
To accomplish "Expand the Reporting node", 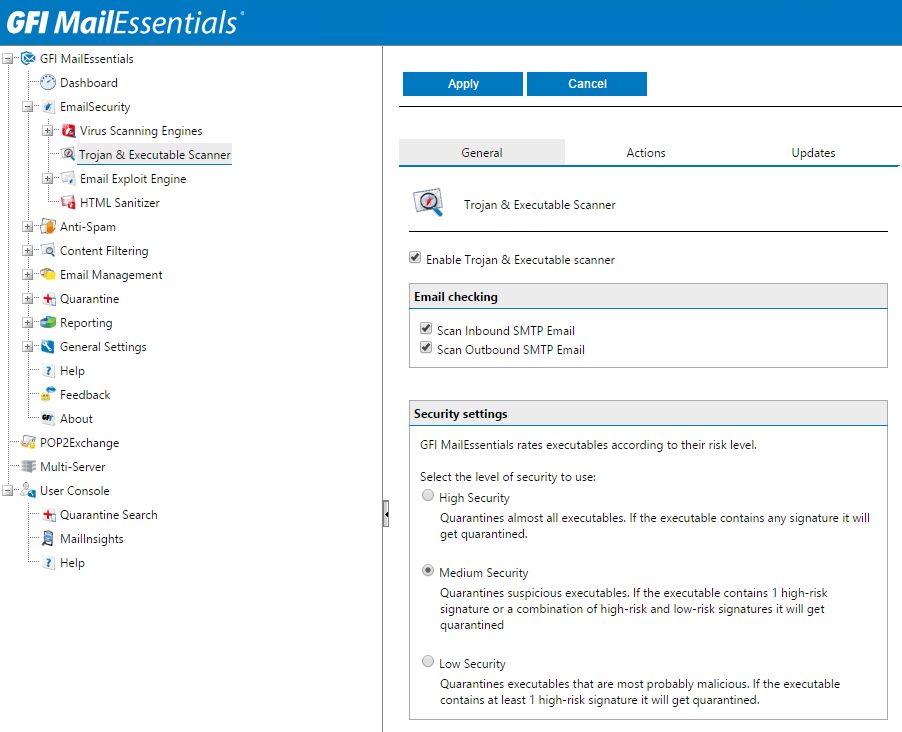I will [28, 323].
